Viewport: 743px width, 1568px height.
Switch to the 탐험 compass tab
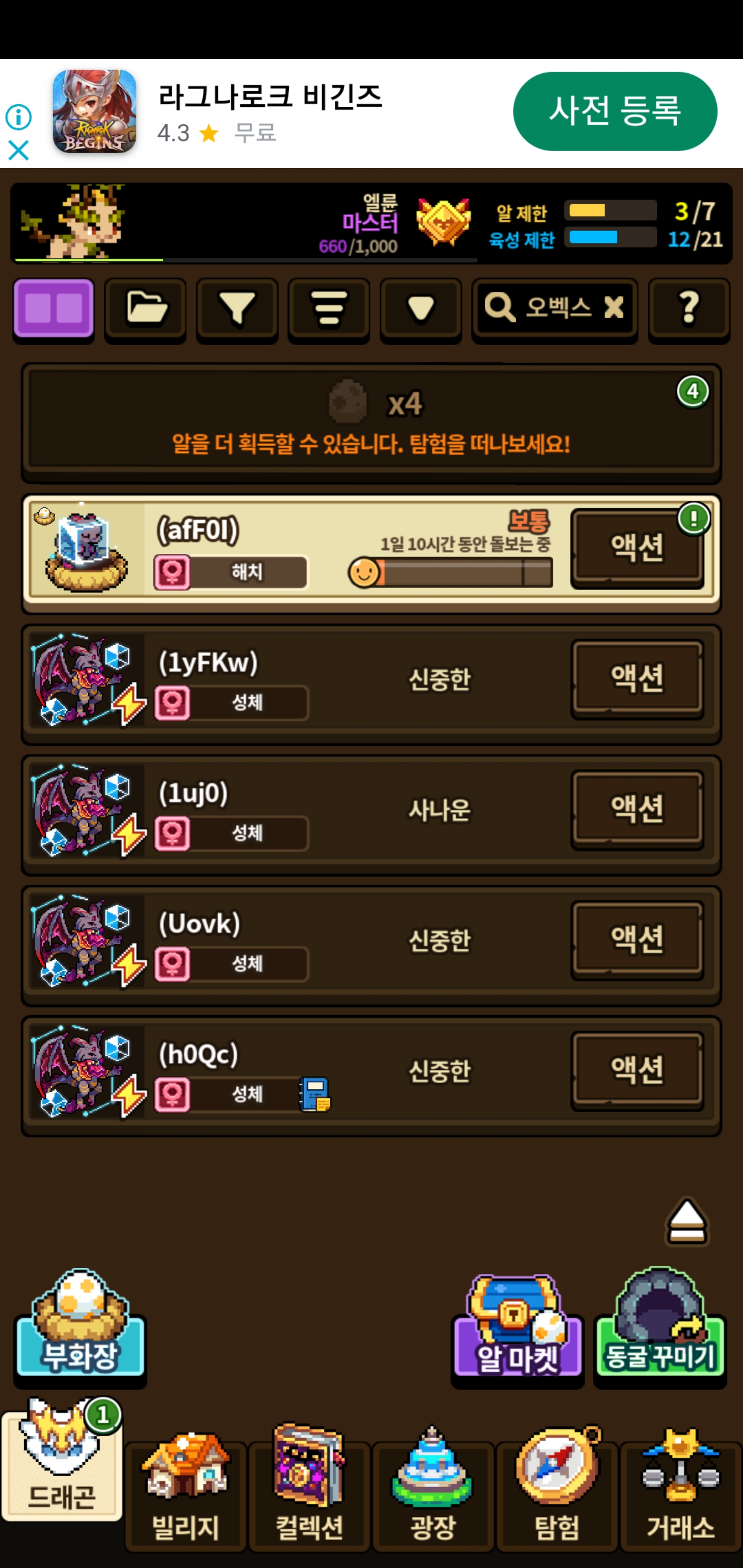click(x=557, y=1490)
